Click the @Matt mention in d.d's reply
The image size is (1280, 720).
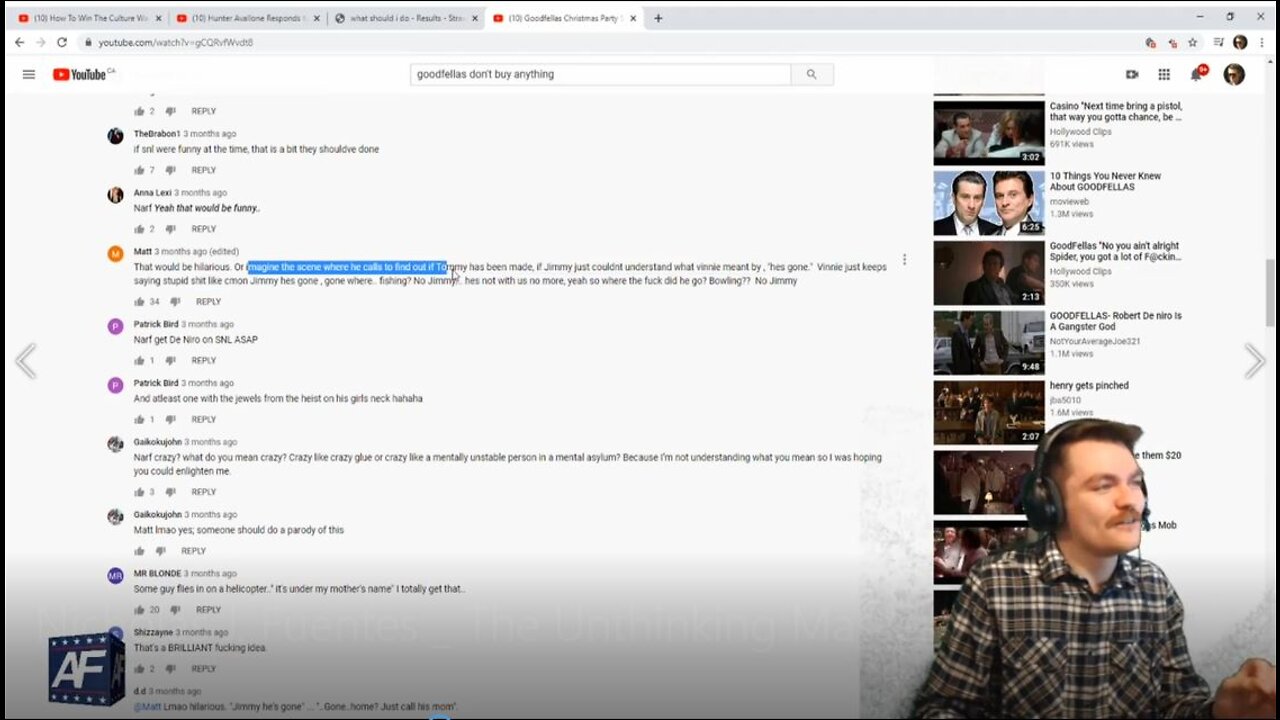147,706
